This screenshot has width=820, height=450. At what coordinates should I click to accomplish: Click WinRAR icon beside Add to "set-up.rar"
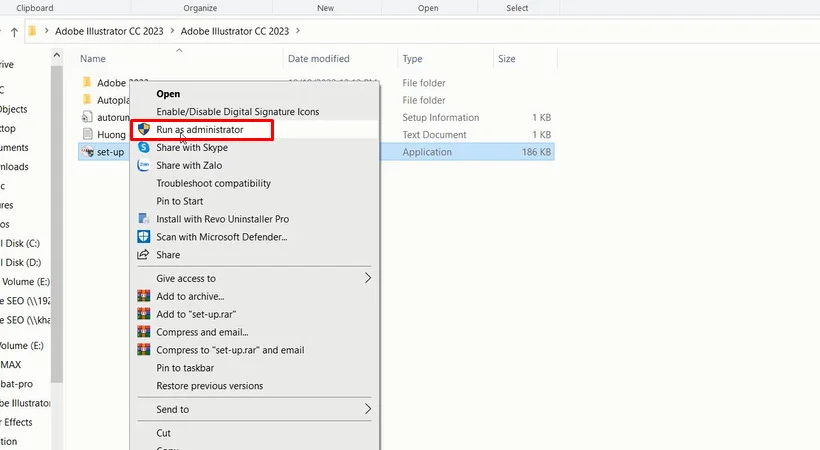(x=143, y=314)
